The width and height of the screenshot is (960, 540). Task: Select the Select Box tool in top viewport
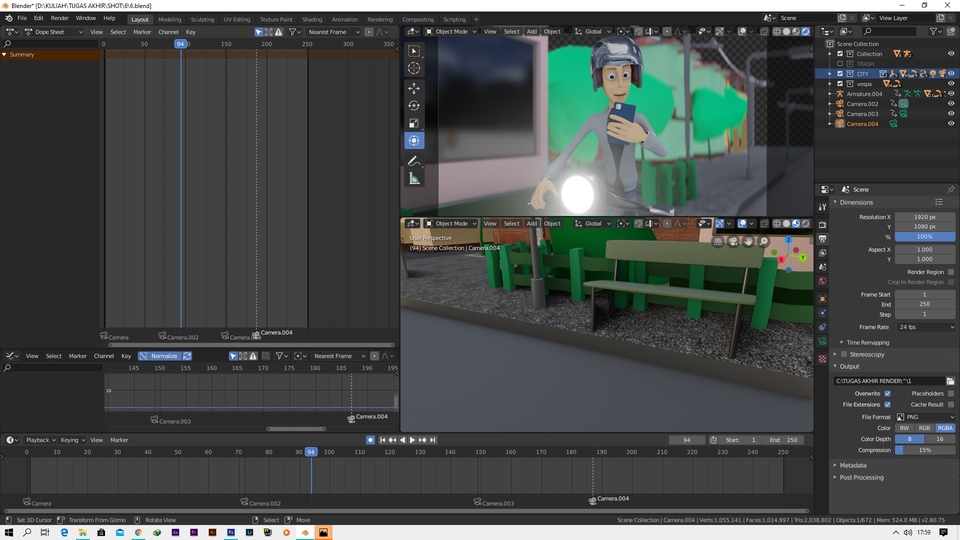pos(414,51)
